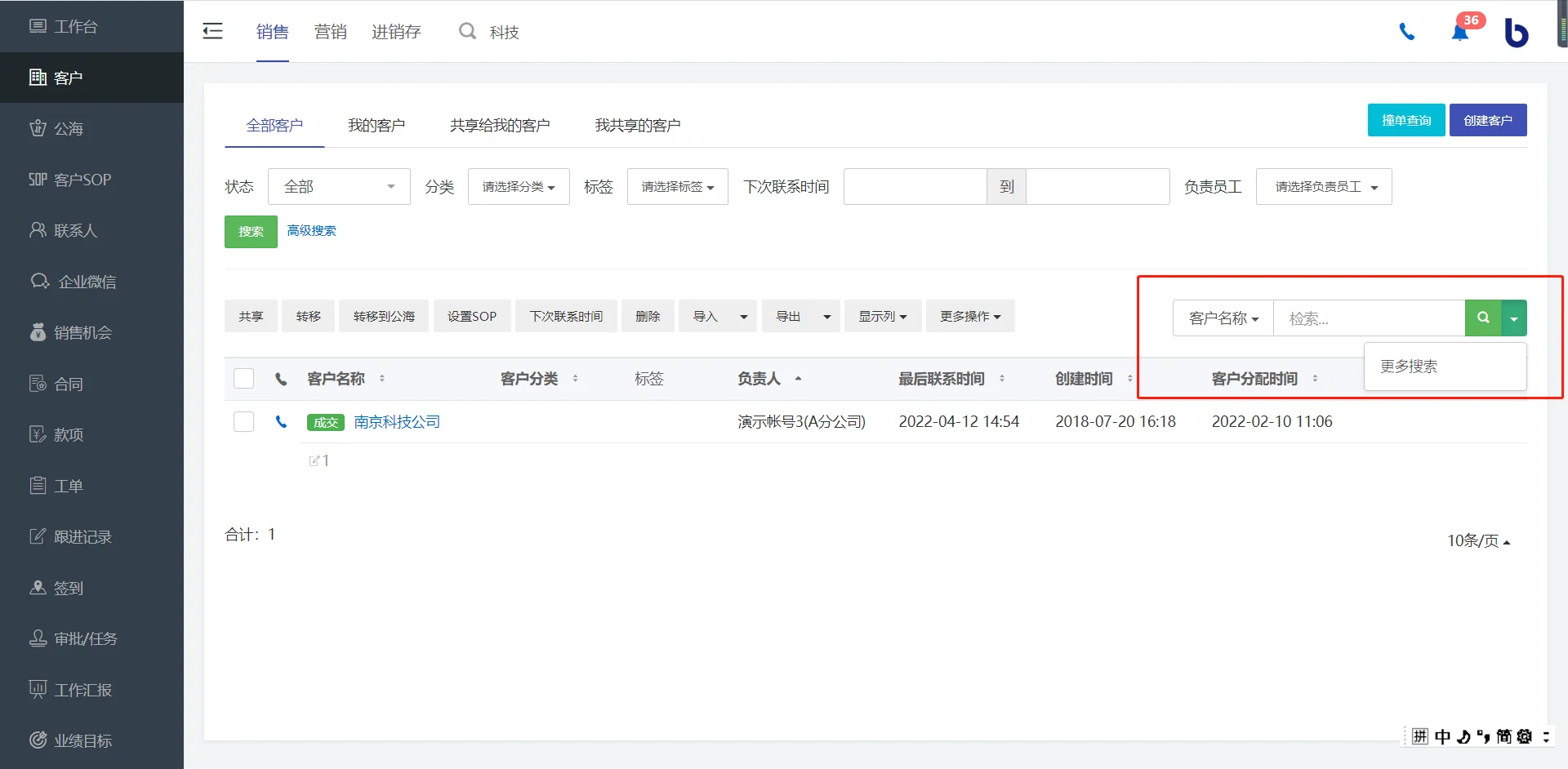The height and width of the screenshot is (769, 1568).
Task: Open 业绩目标 in the sidebar
Action: (x=91, y=740)
